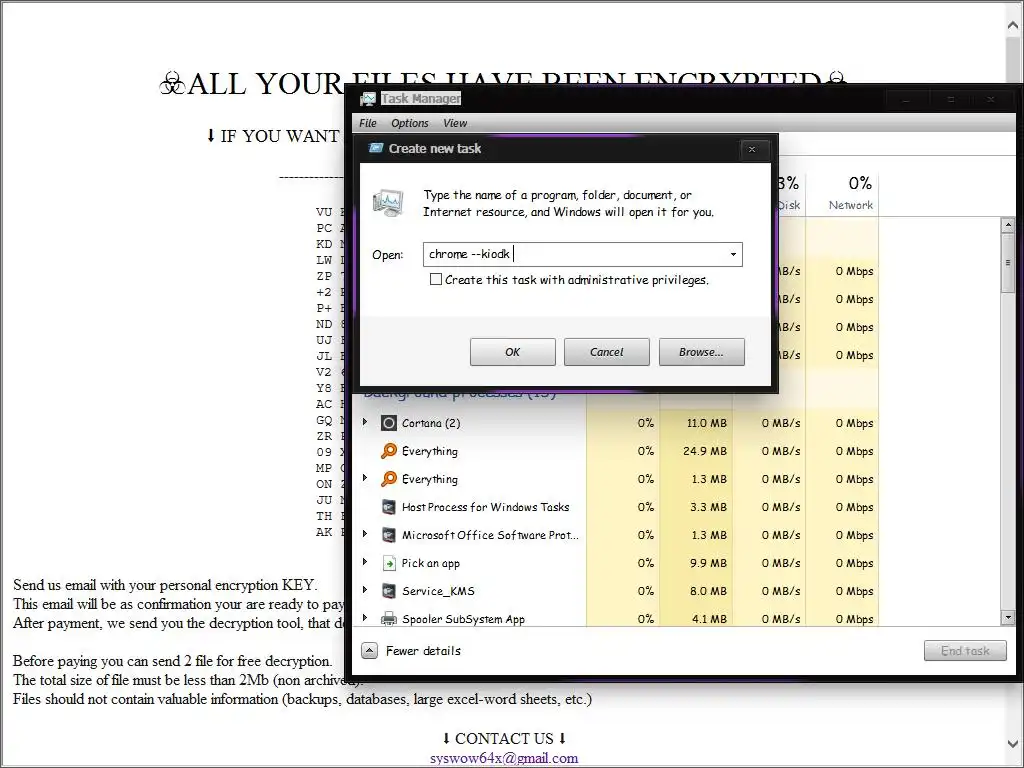Image resolution: width=1024 pixels, height=768 pixels.
Task: Click Task Manager scrollbar up arrow
Action: click(1008, 225)
